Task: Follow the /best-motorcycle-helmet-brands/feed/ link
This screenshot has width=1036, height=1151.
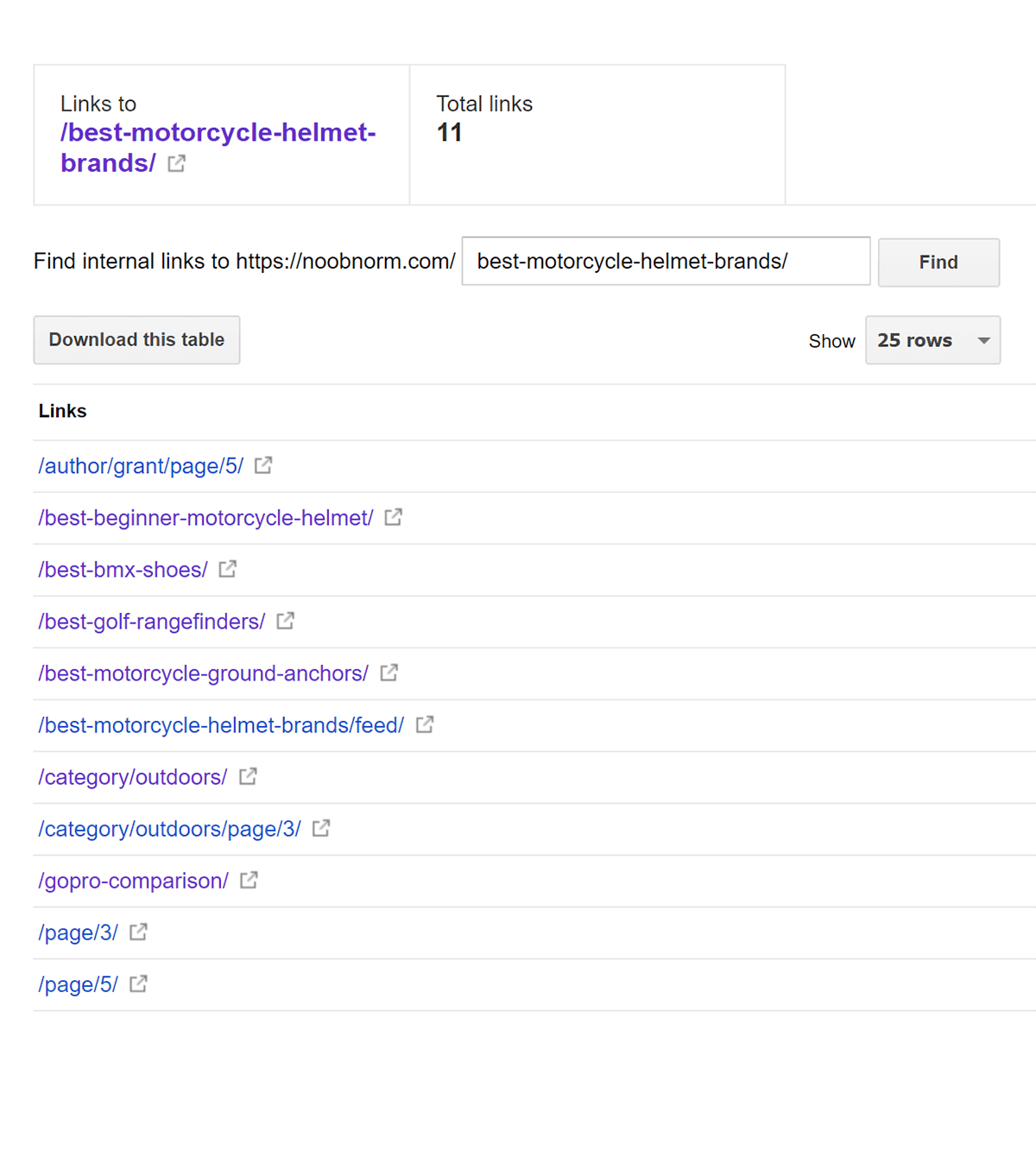Action: [221, 725]
